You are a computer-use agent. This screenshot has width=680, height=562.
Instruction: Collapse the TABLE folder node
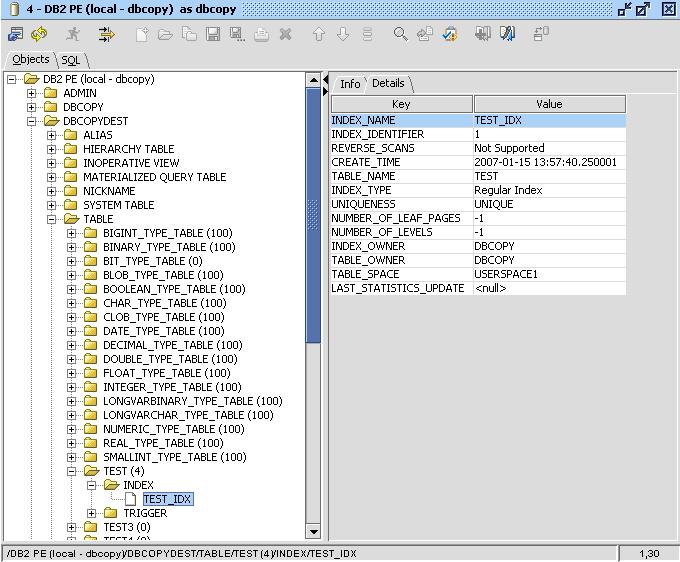point(51,219)
